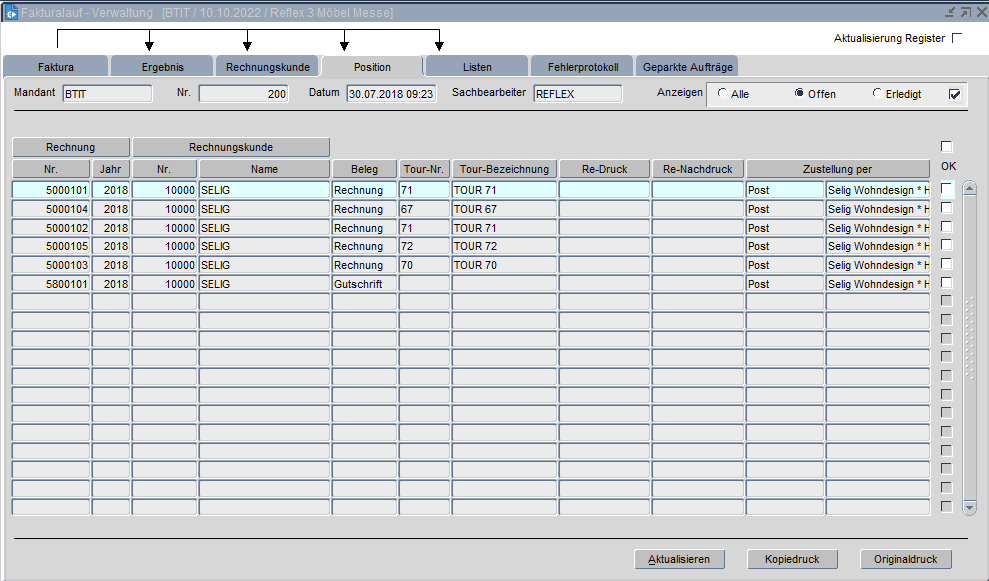Open the Fehlerprotokoll tab
Screen dimensions: 989x581
[x=583, y=67]
